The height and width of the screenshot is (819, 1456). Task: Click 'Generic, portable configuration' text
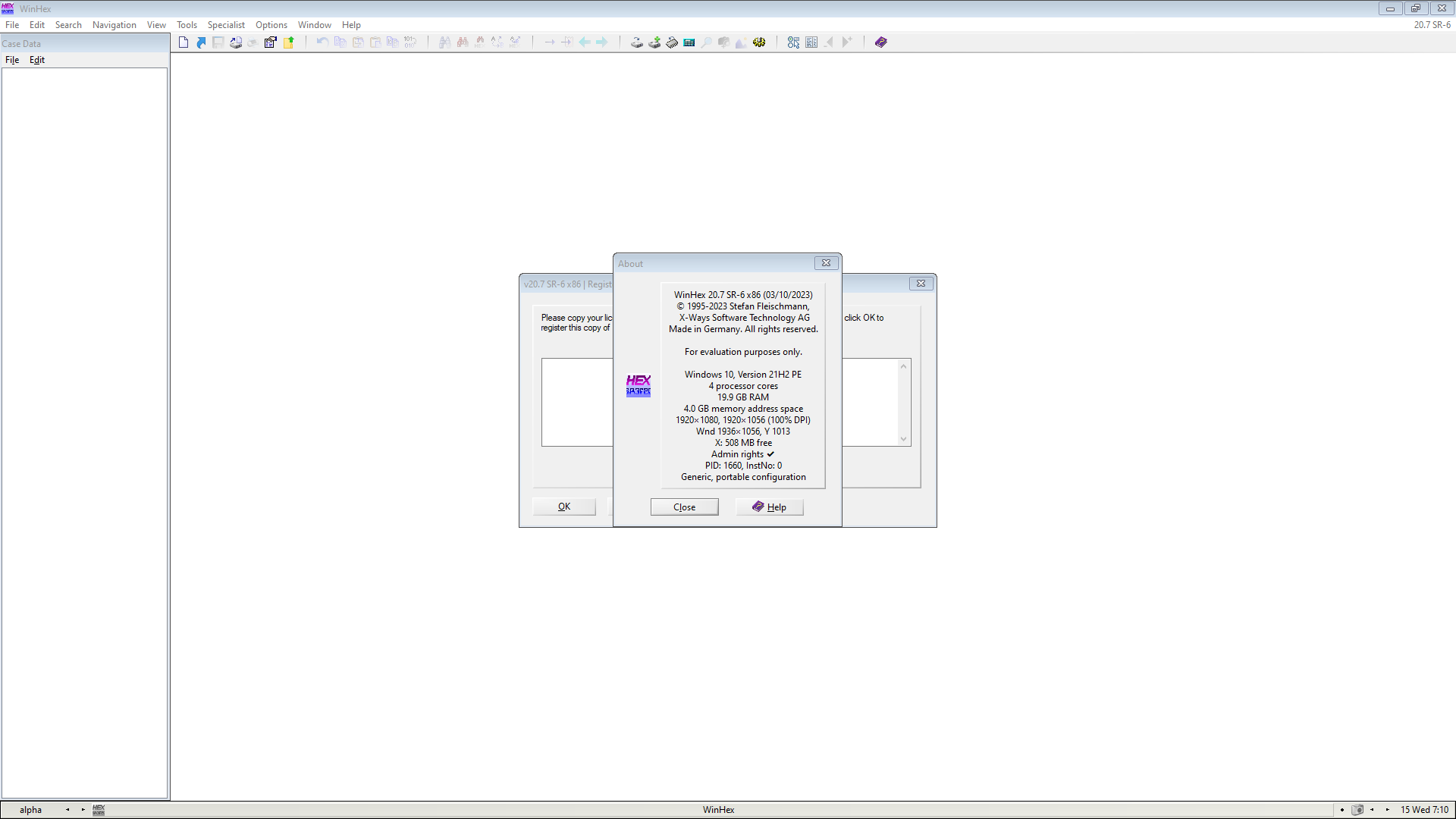point(743,477)
